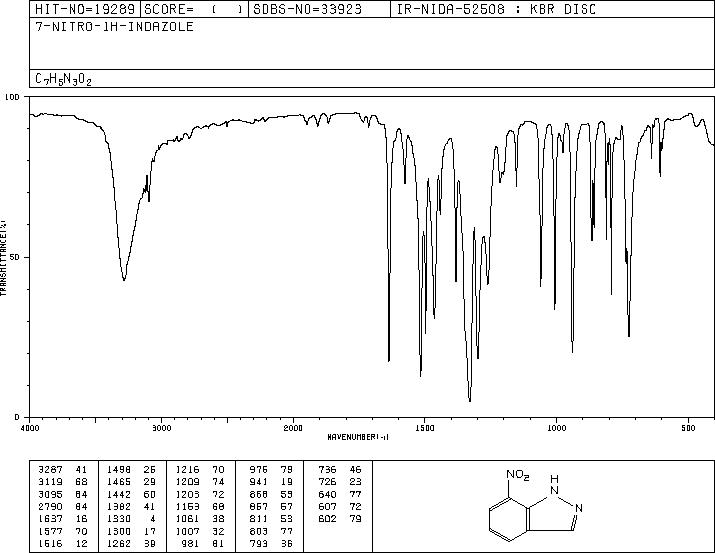Click the 3000 wavenumber axis tick label

tap(161, 428)
